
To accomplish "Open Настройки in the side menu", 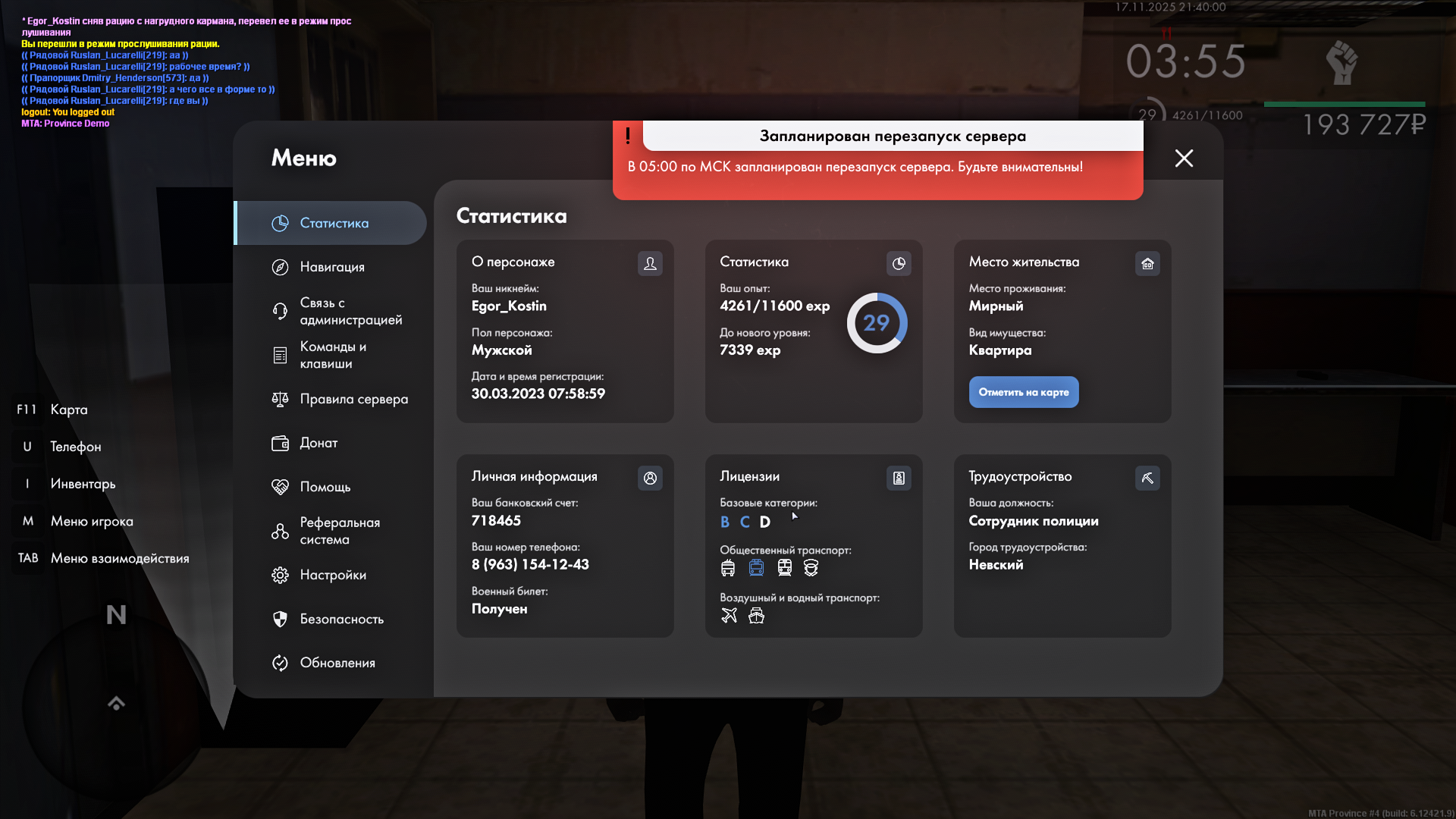I will coord(331,575).
